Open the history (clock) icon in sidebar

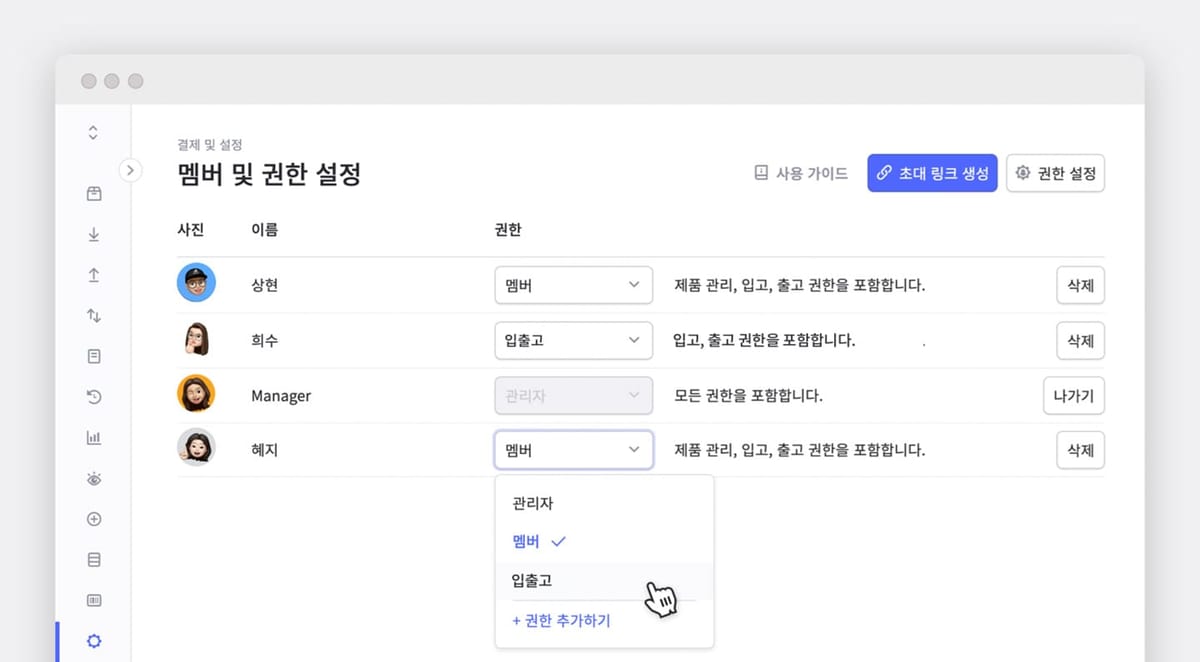tap(93, 397)
